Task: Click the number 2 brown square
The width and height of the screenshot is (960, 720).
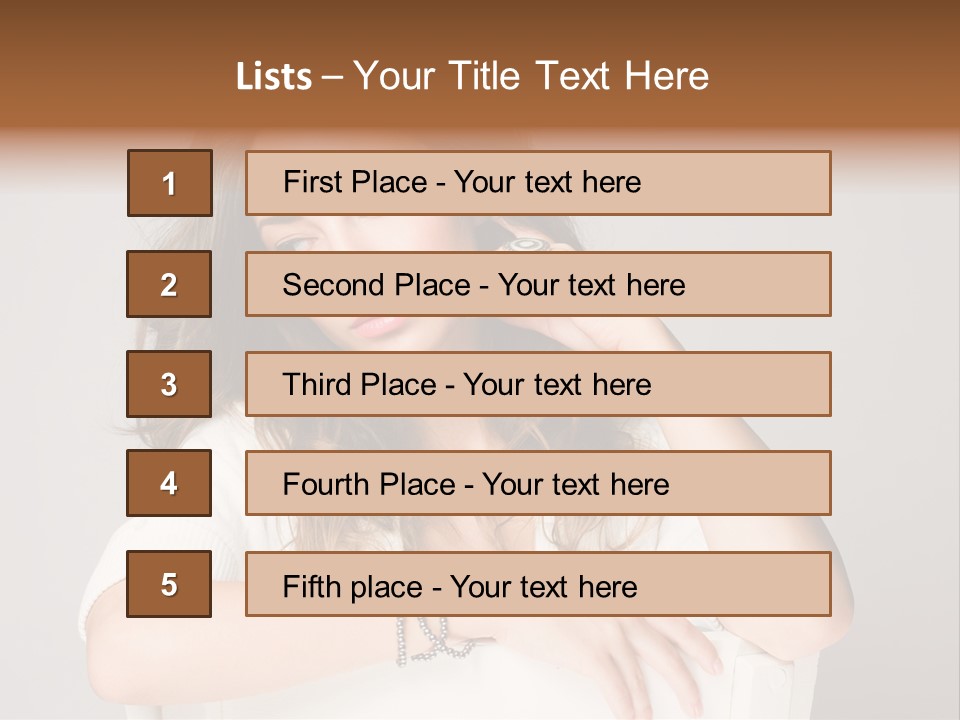Action: click(169, 284)
